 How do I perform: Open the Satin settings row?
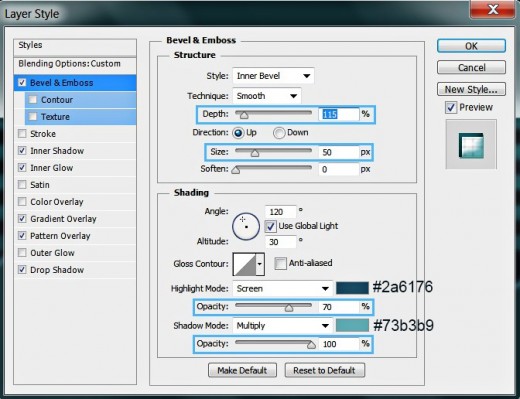75,185
